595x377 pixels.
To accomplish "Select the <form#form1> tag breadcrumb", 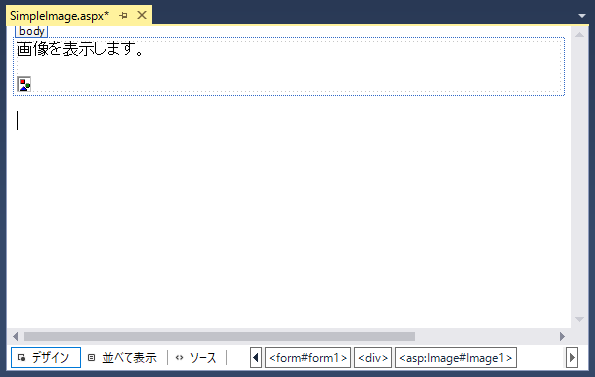I will point(308,358).
